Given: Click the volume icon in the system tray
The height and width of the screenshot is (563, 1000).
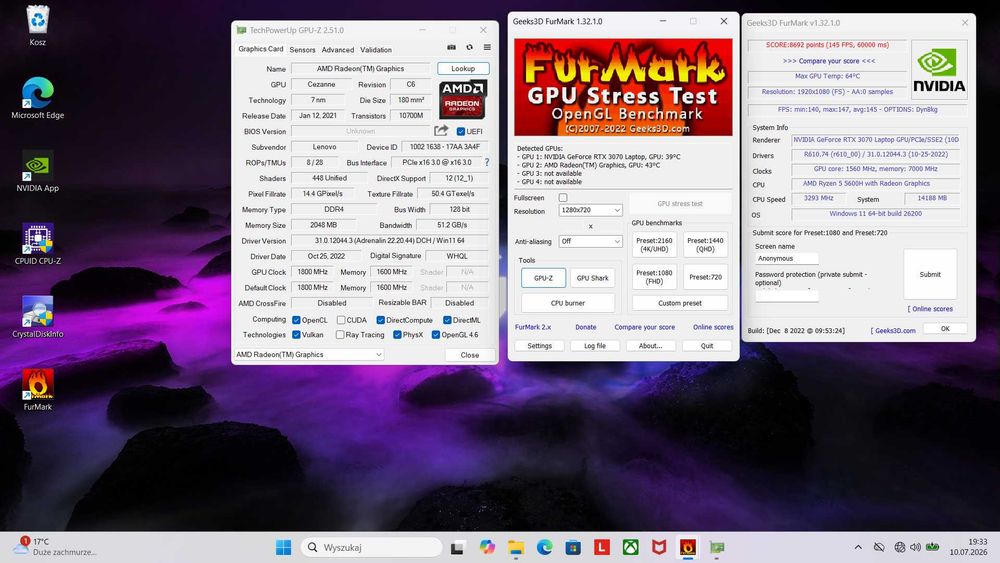Looking at the screenshot, I should (x=915, y=547).
